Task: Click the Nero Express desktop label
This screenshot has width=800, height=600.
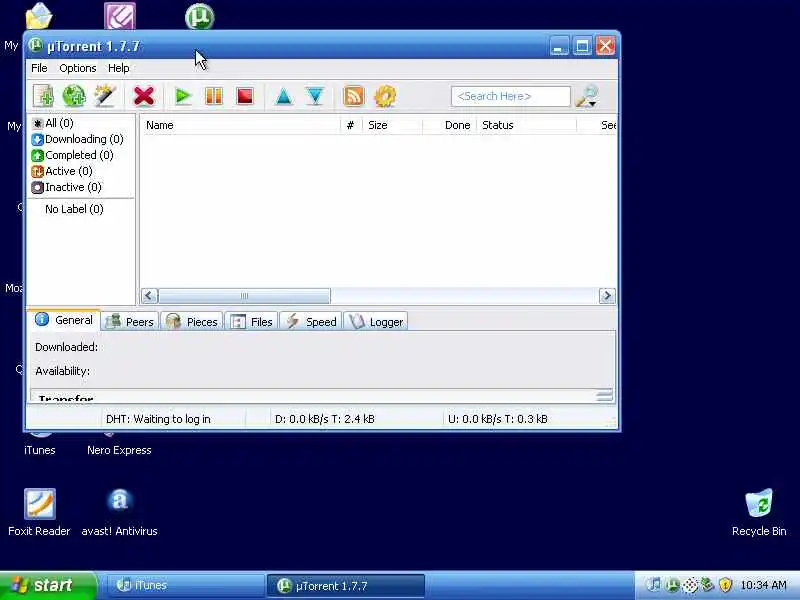Action: point(119,451)
